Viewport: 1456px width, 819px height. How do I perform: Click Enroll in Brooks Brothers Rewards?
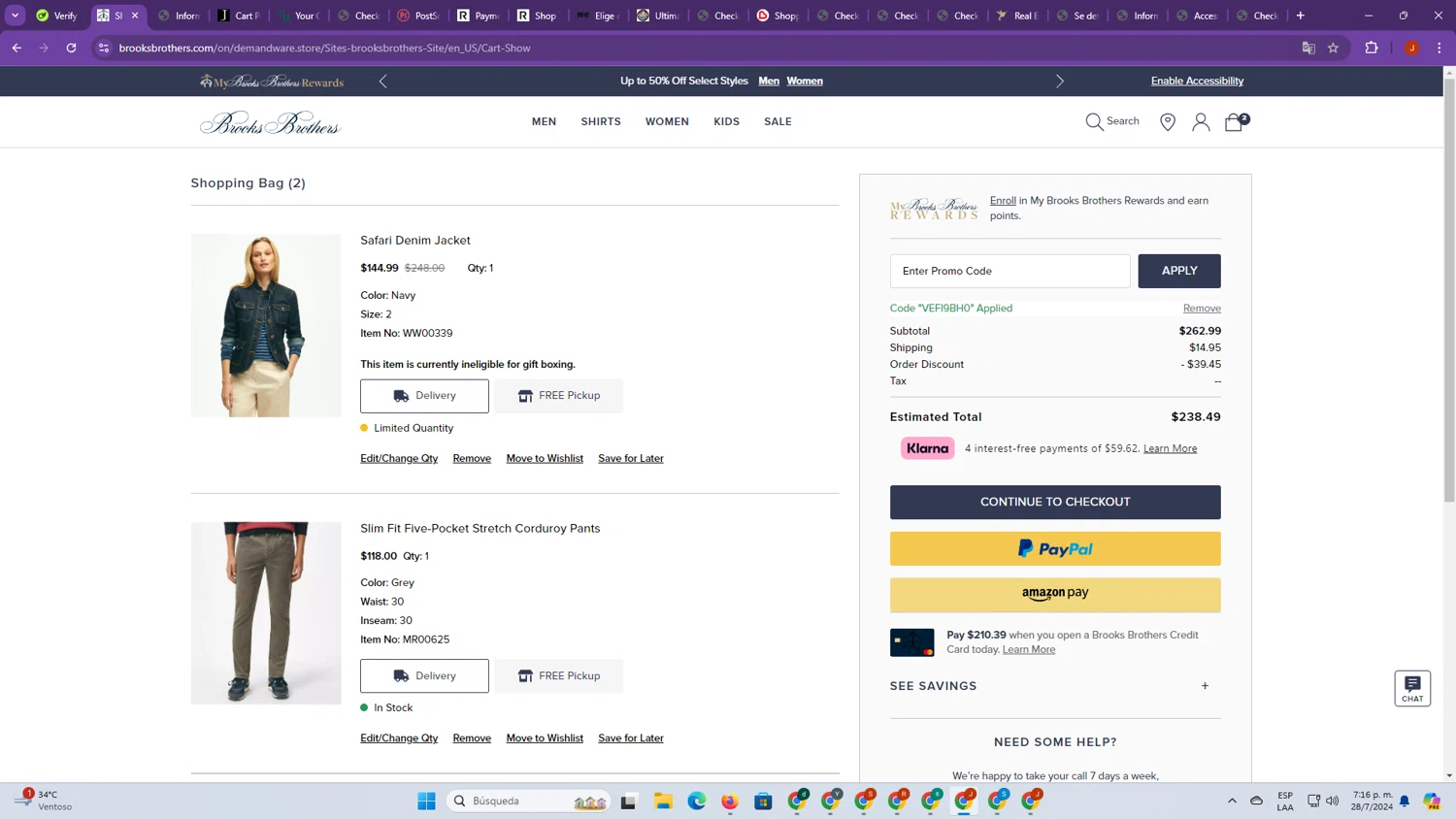click(1003, 201)
